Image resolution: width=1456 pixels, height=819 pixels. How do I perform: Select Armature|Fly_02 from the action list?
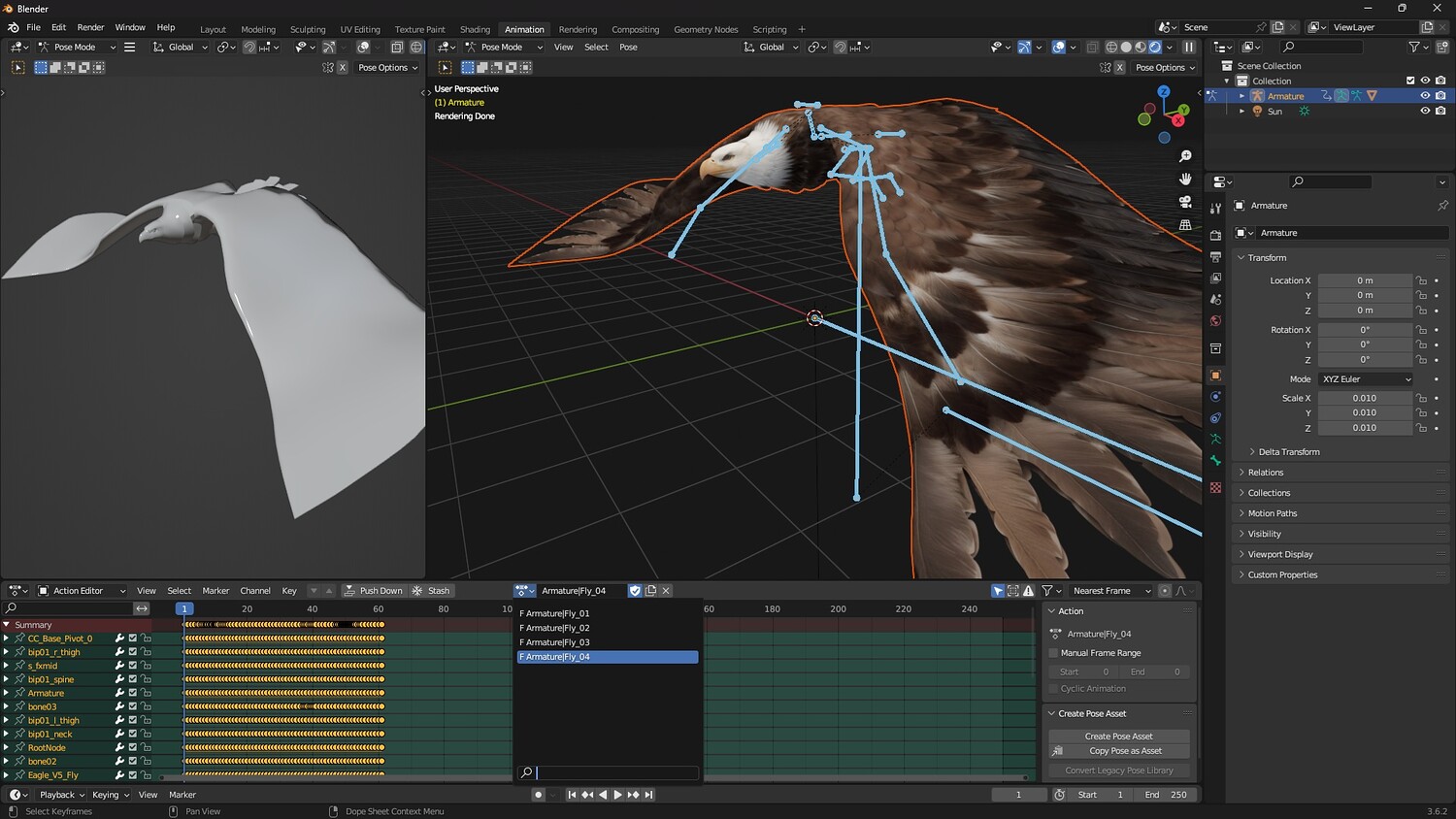pos(554,628)
